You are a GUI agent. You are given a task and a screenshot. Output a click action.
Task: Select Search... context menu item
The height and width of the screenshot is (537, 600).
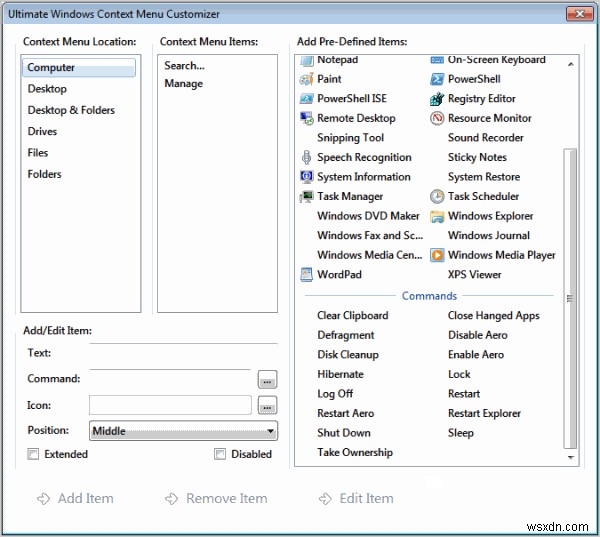[x=184, y=66]
